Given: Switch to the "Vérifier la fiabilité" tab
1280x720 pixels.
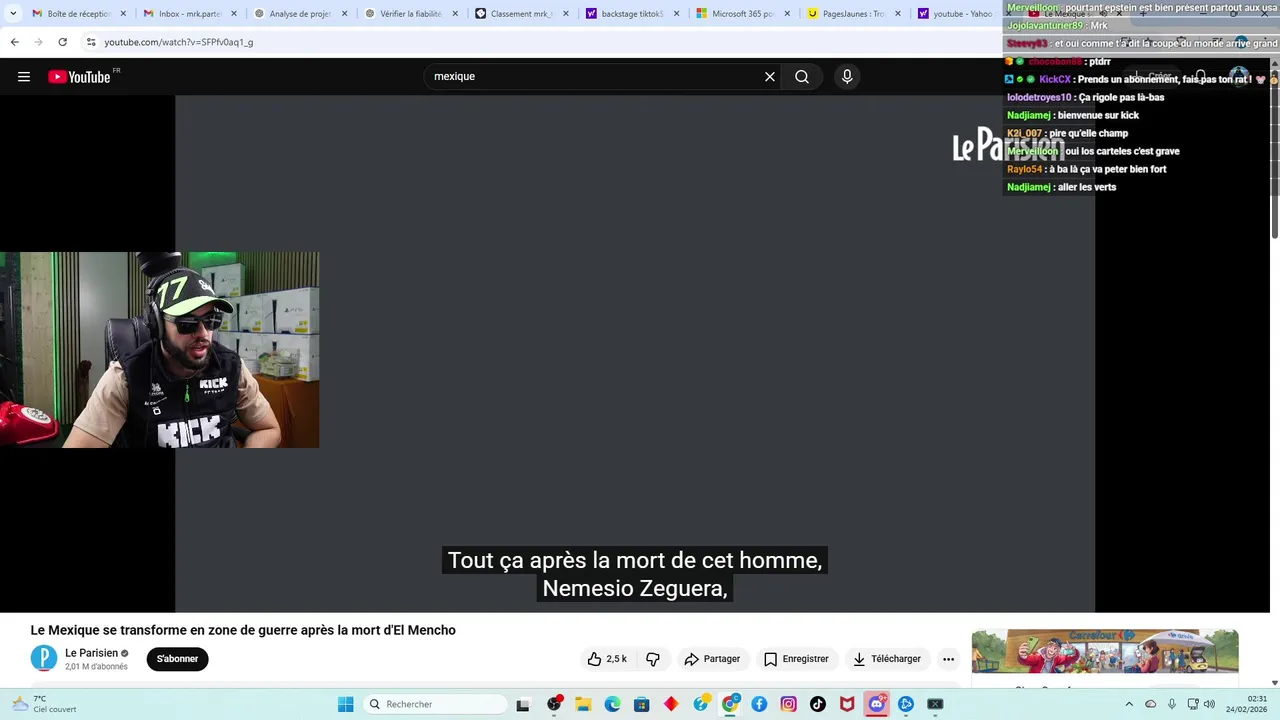Looking at the screenshot, I should pos(410,14).
